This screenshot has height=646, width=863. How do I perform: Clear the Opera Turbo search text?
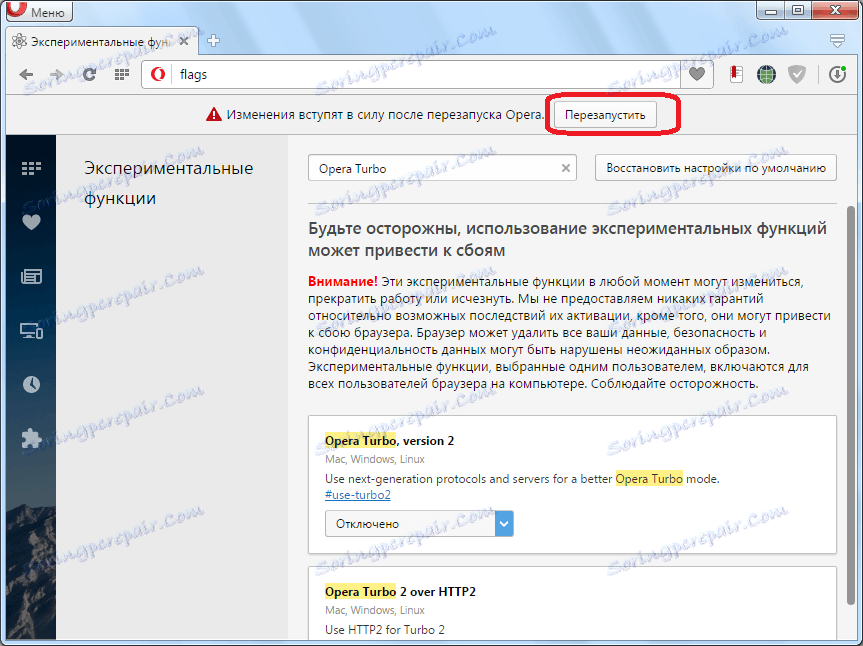[x=565, y=168]
